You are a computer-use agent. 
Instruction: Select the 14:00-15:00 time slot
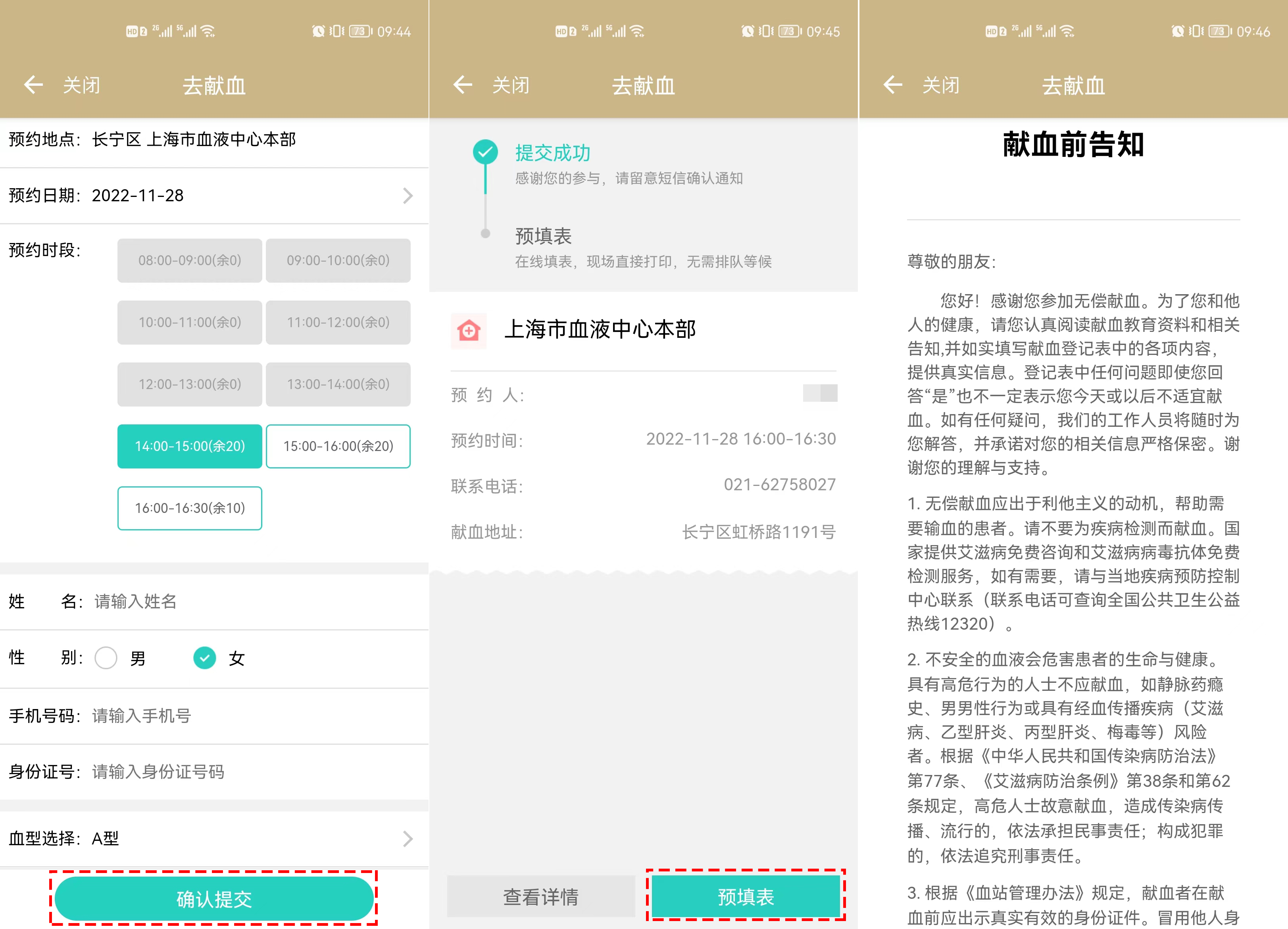click(190, 446)
